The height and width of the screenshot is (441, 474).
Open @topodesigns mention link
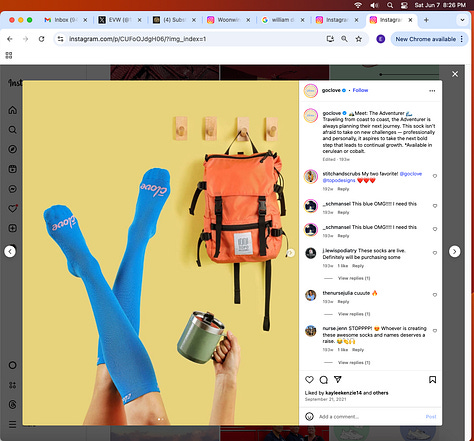(x=339, y=180)
